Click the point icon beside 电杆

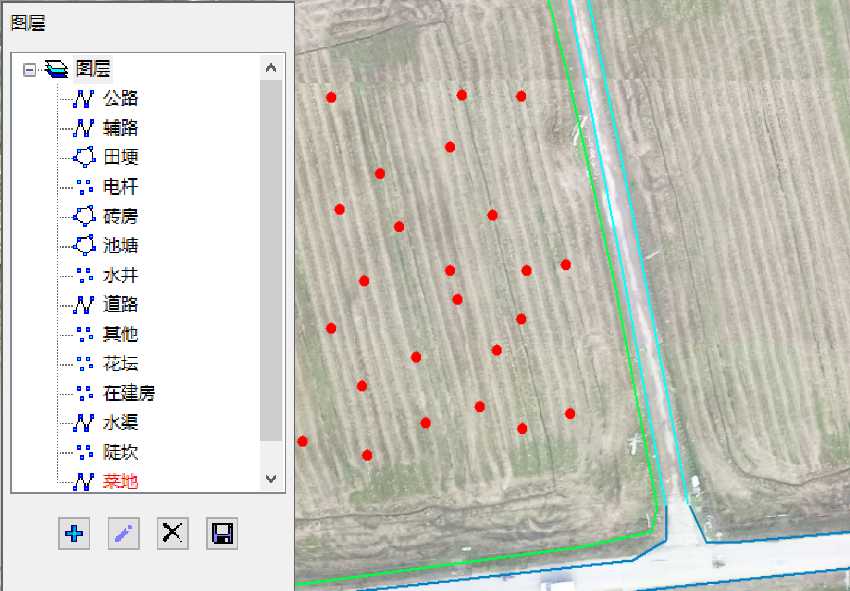pyautogui.click(x=84, y=187)
